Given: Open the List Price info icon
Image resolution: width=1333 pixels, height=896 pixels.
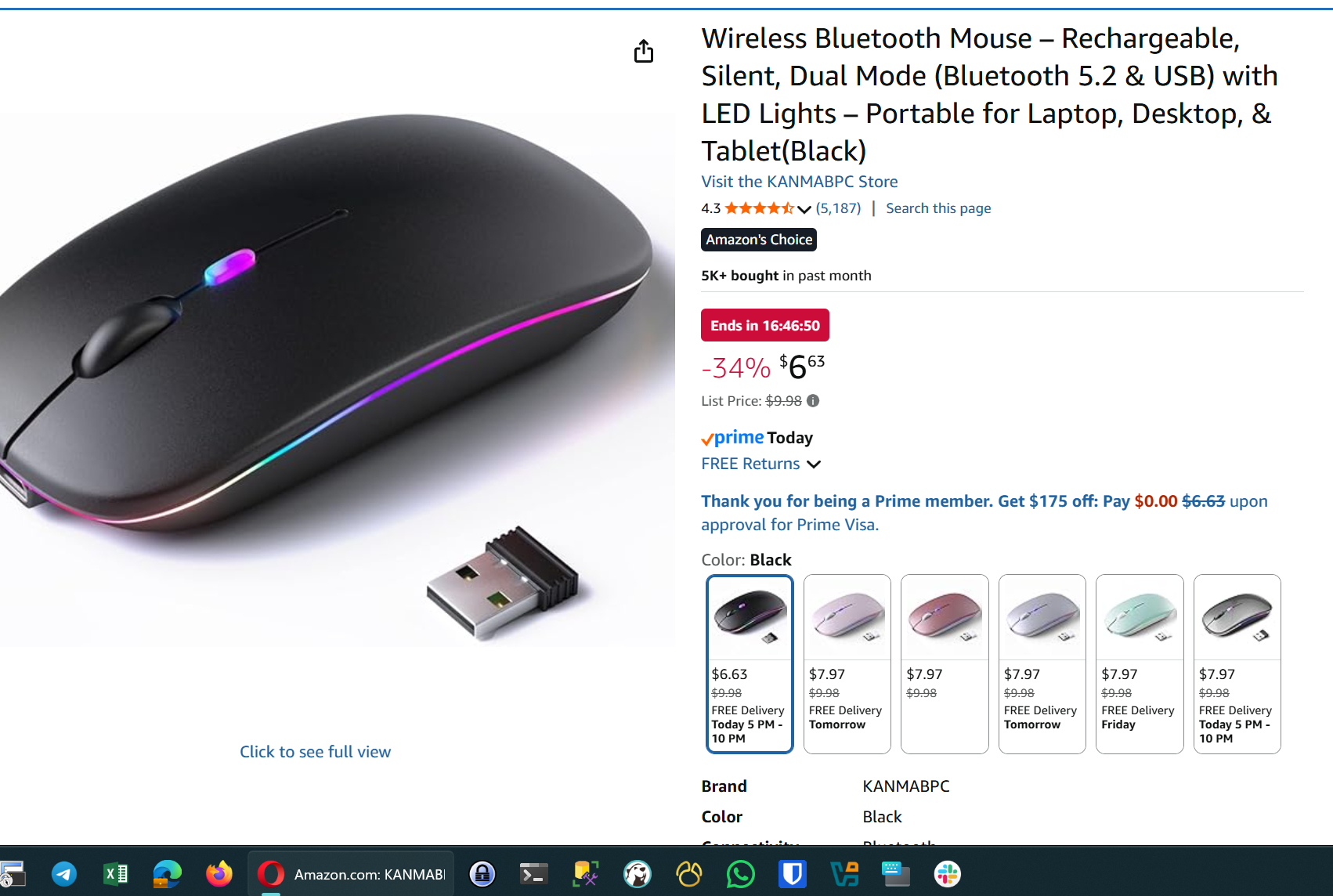Looking at the screenshot, I should coord(813,401).
